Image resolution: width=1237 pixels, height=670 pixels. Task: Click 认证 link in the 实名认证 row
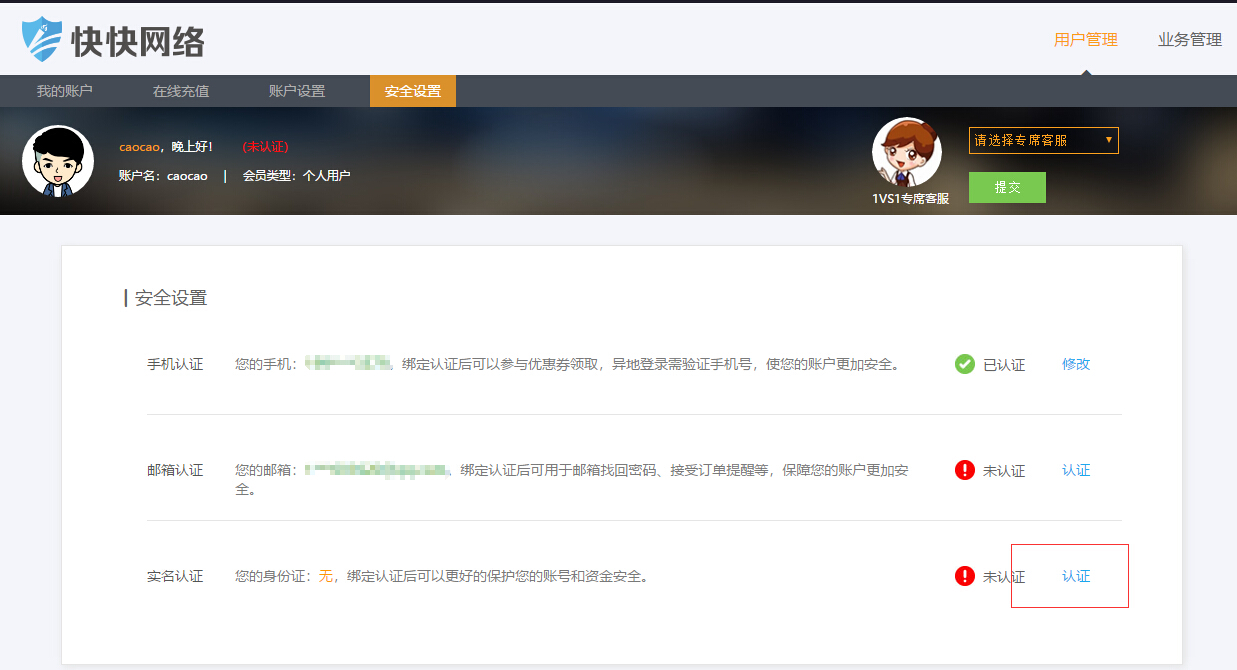[1076, 576]
